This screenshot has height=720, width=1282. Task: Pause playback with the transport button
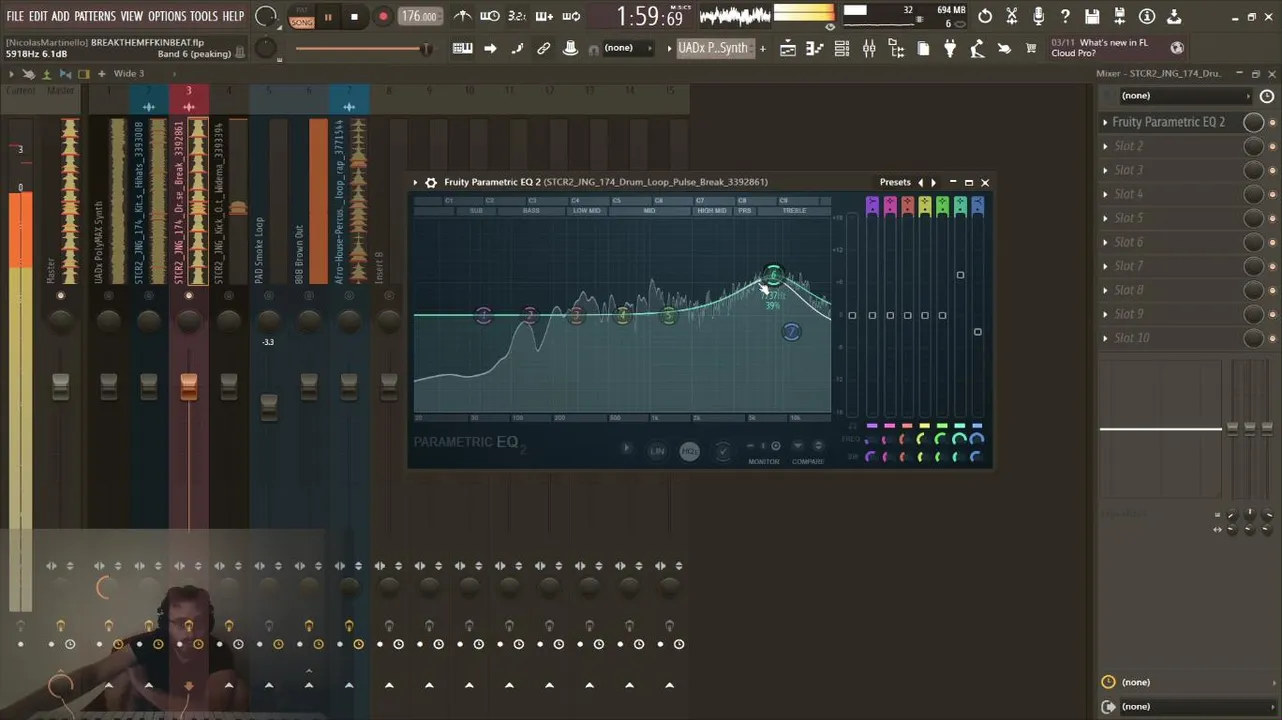tap(328, 17)
